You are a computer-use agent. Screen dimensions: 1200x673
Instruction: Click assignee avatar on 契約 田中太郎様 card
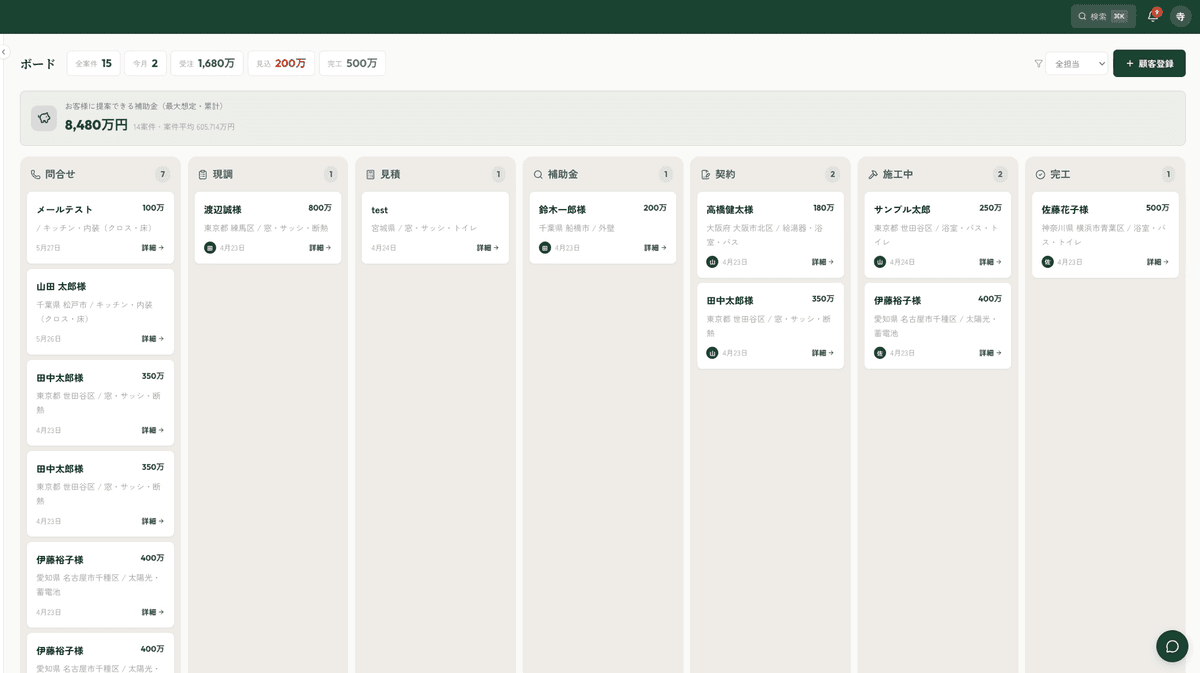click(713, 353)
